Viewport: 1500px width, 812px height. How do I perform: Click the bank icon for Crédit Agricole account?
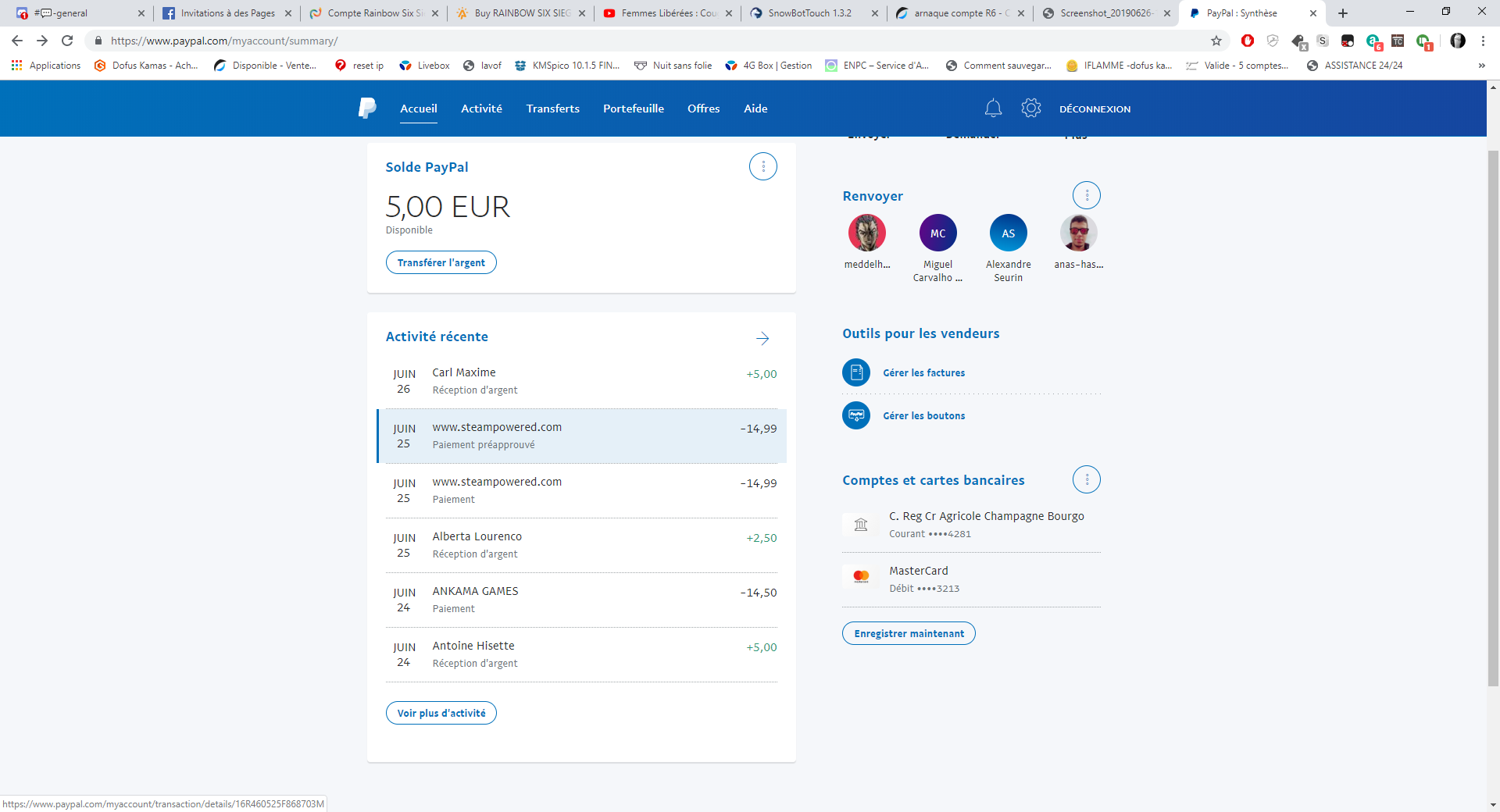861,525
